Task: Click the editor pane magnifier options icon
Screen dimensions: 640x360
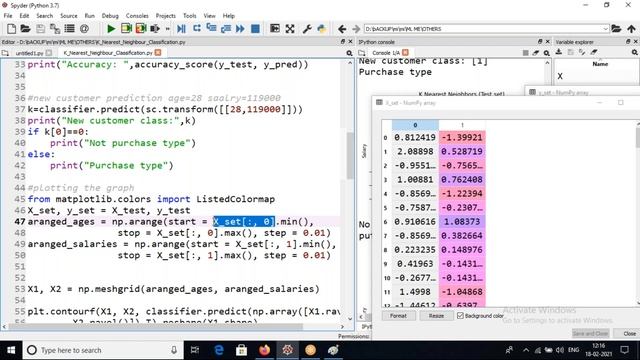Action: pyautogui.click(x=349, y=53)
